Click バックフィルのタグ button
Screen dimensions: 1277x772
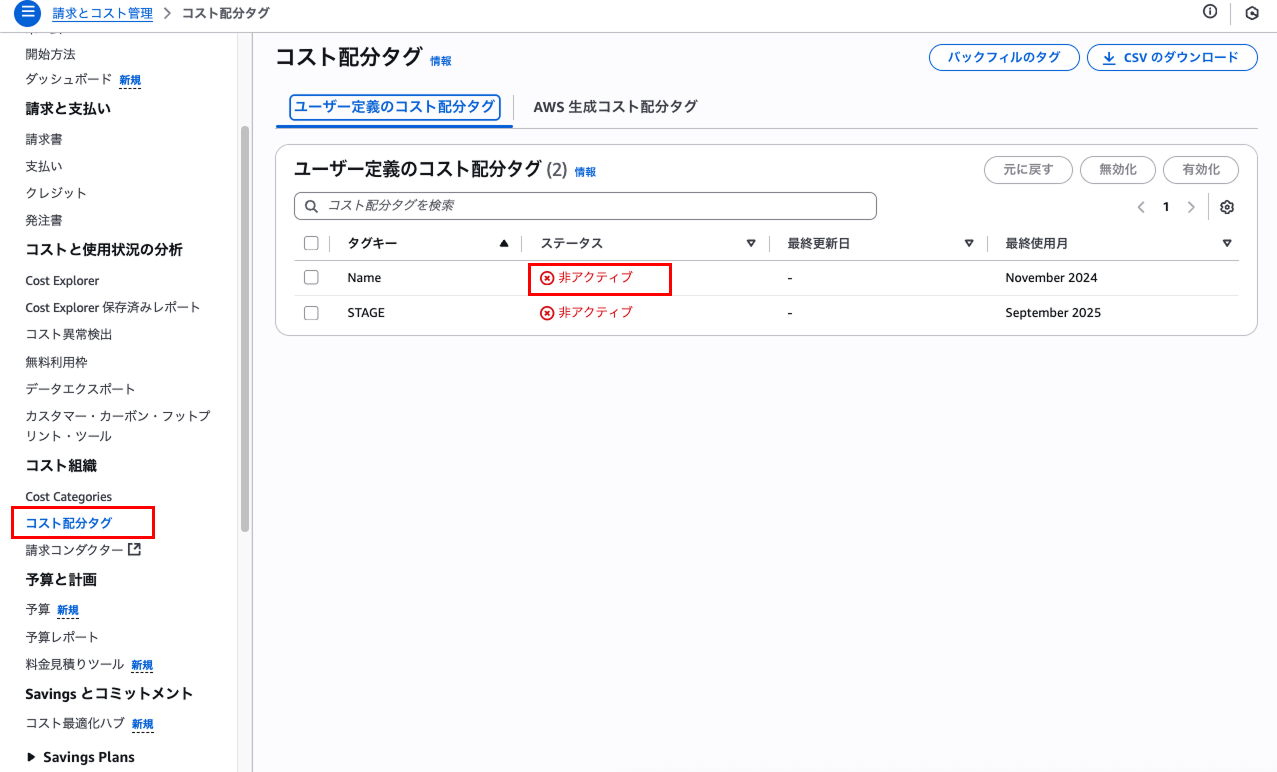tap(1004, 58)
